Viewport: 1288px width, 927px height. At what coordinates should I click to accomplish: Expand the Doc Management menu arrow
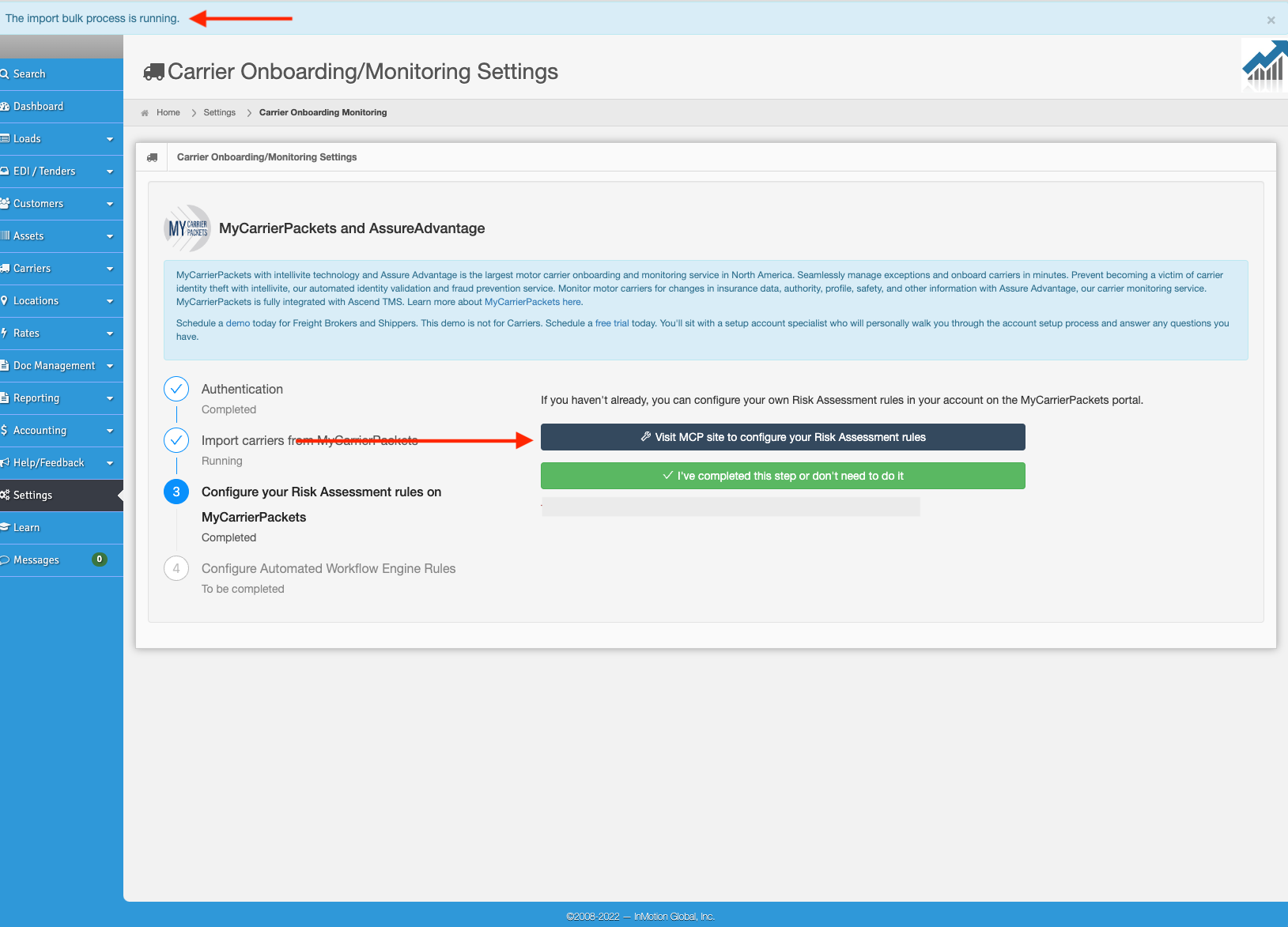tap(110, 366)
